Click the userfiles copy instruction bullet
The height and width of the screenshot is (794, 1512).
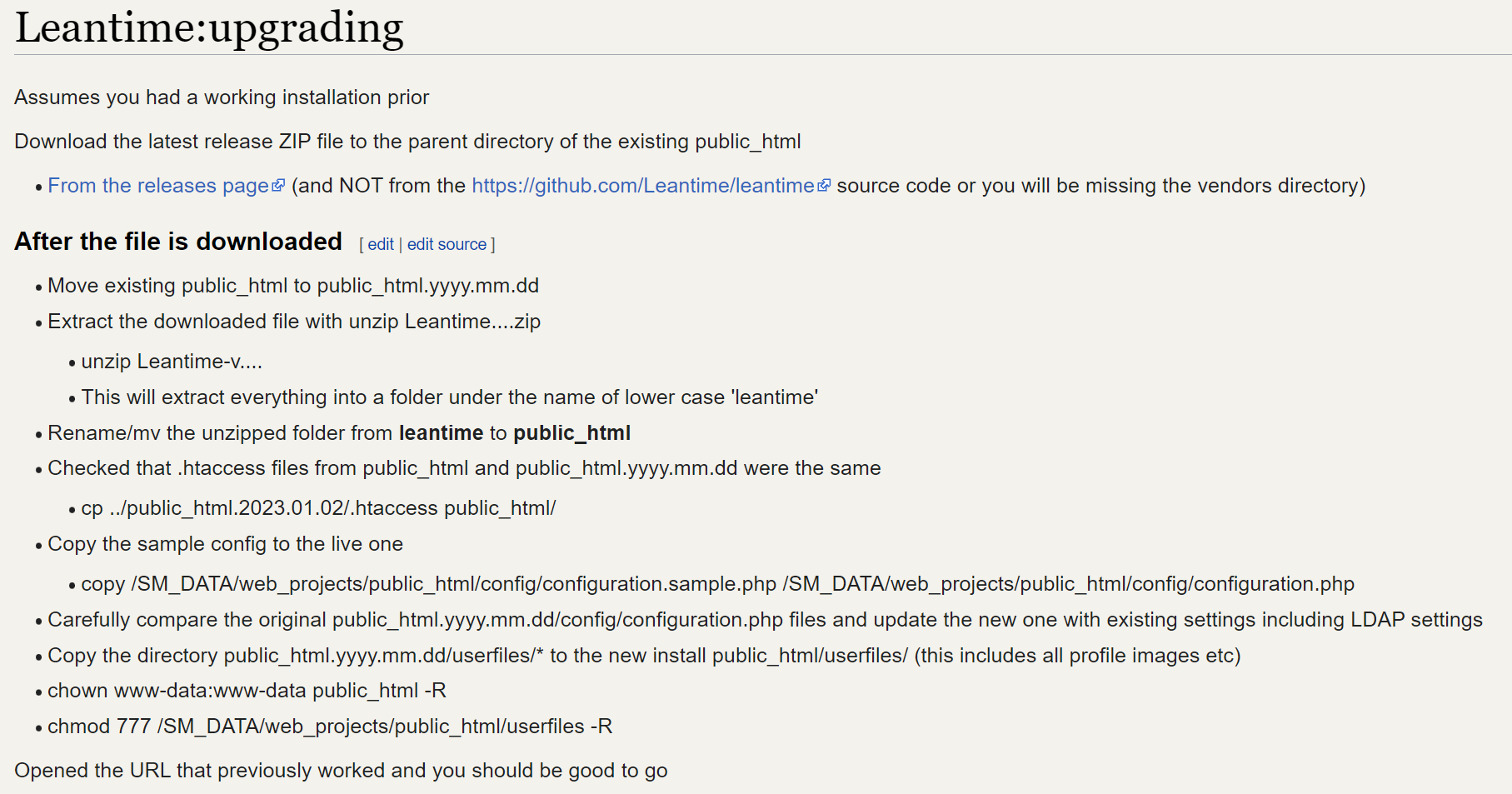pos(645,655)
